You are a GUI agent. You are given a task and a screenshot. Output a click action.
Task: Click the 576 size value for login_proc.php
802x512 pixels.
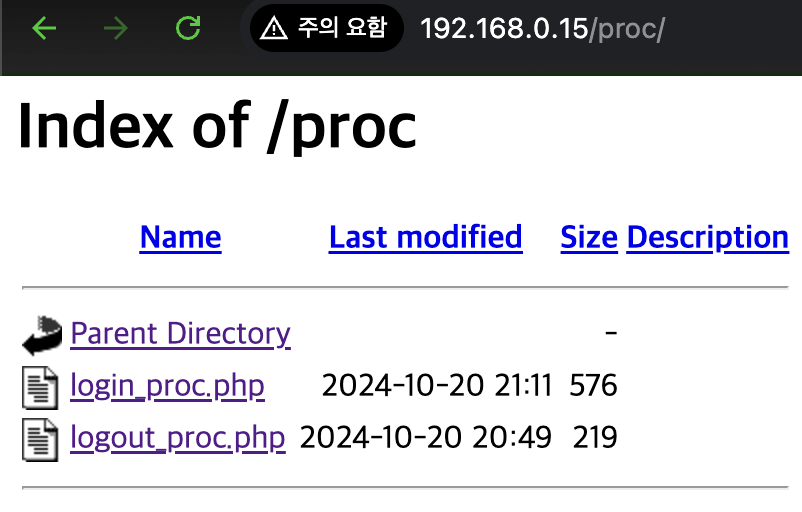pyautogui.click(x=593, y=385)
